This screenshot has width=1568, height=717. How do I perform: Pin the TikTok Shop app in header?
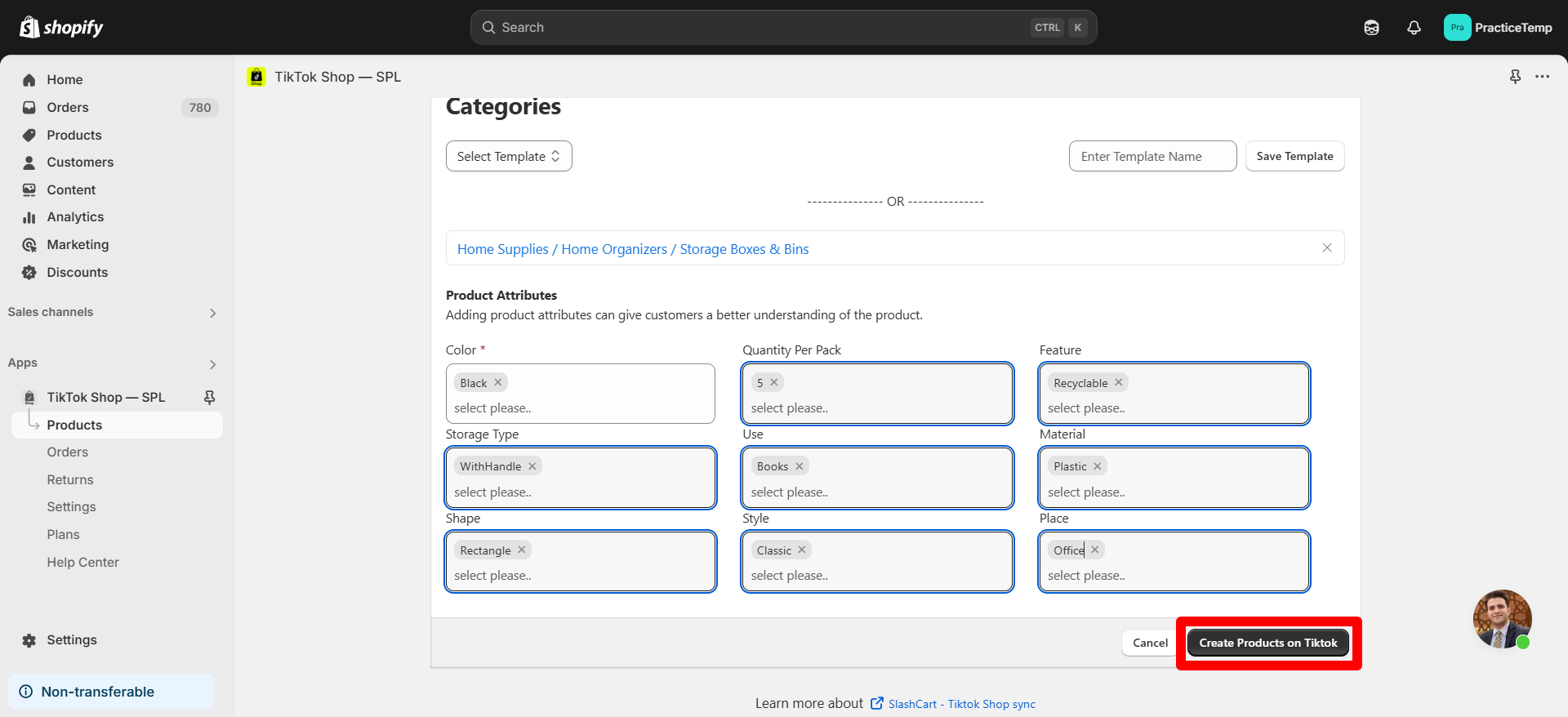click(x=1515, y=77)
